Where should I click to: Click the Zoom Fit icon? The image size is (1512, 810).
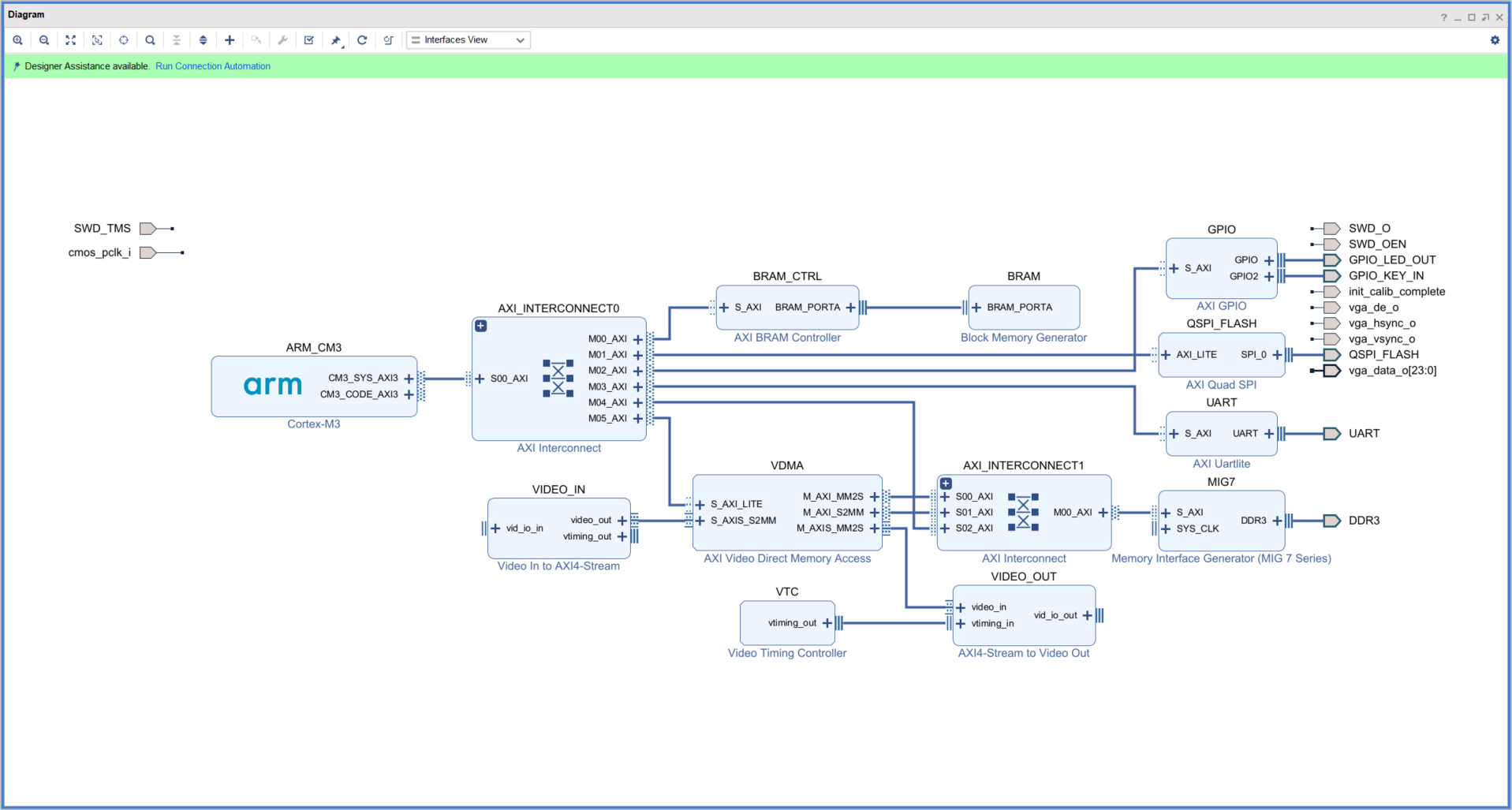tap(70, 39)
